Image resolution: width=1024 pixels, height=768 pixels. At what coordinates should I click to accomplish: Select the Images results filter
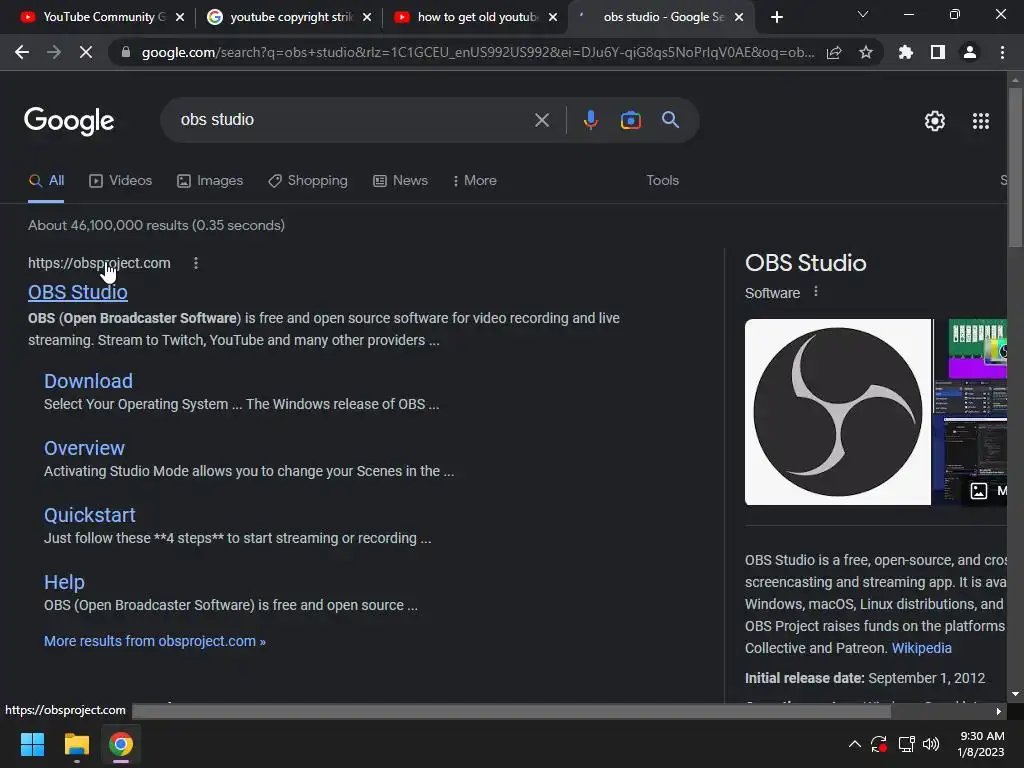pos(210,181)
